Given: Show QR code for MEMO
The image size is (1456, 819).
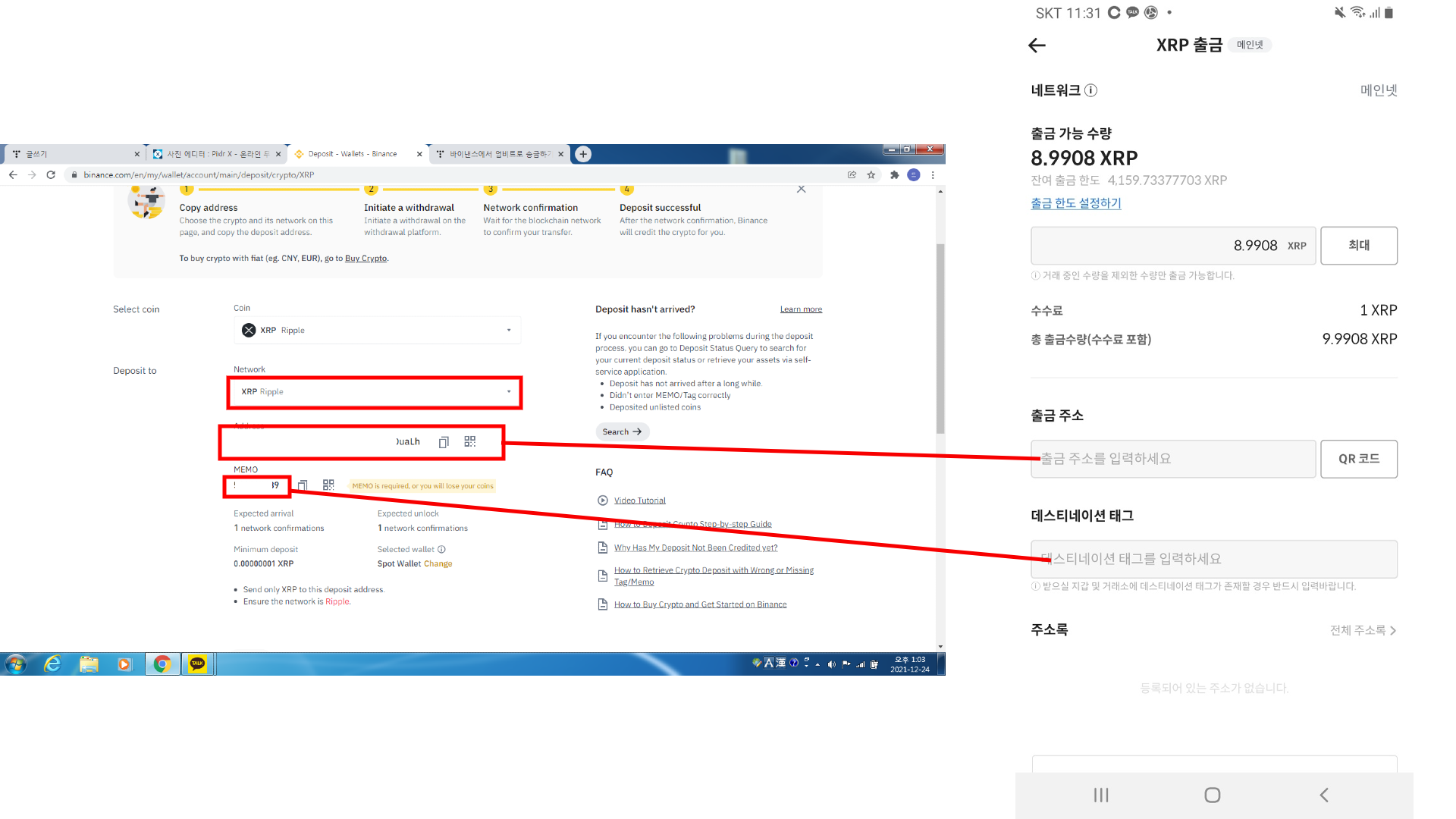Looking at the screenshot, I should [x=328, y=485].
